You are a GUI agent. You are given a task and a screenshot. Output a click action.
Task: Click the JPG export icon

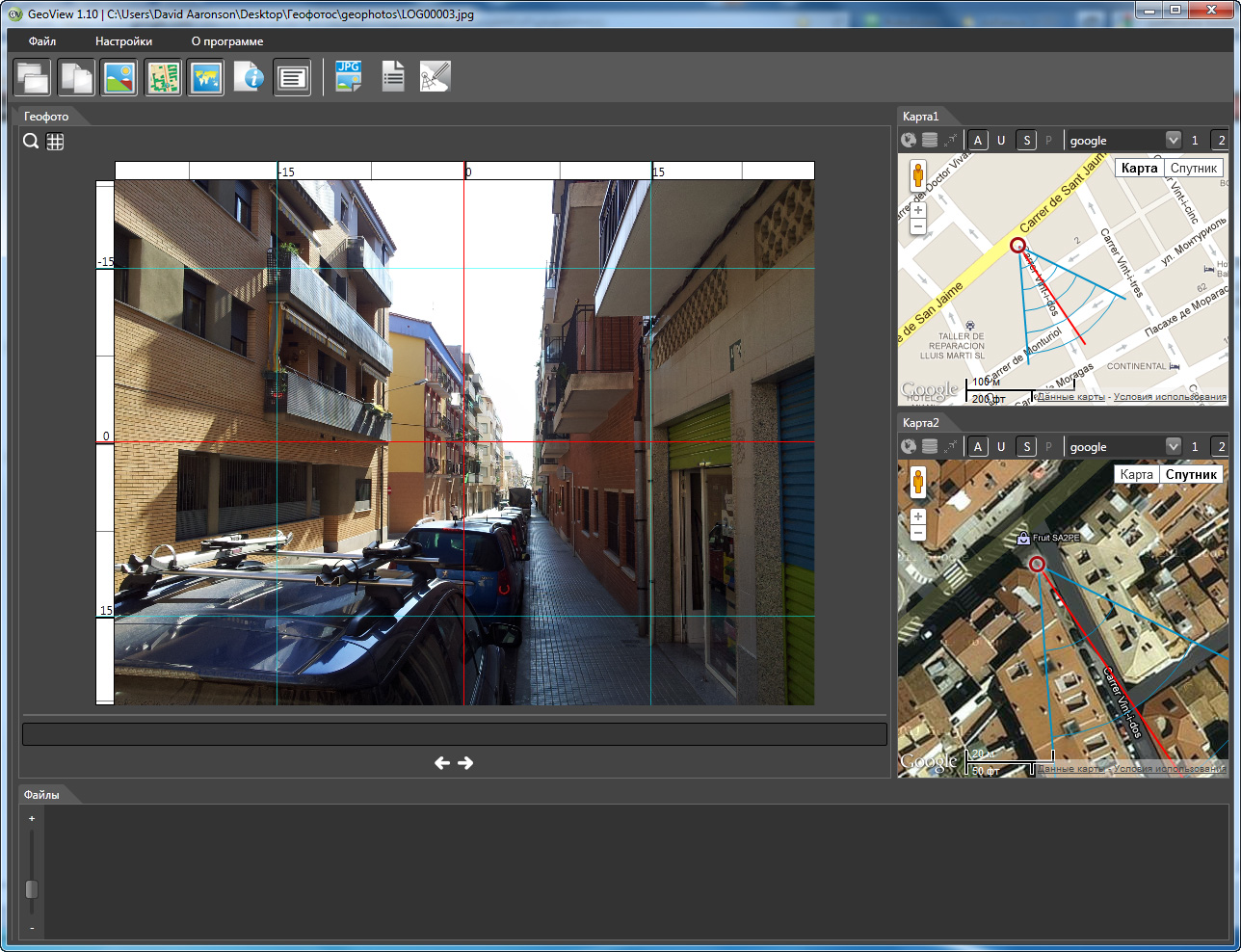[x=348, y=77]
